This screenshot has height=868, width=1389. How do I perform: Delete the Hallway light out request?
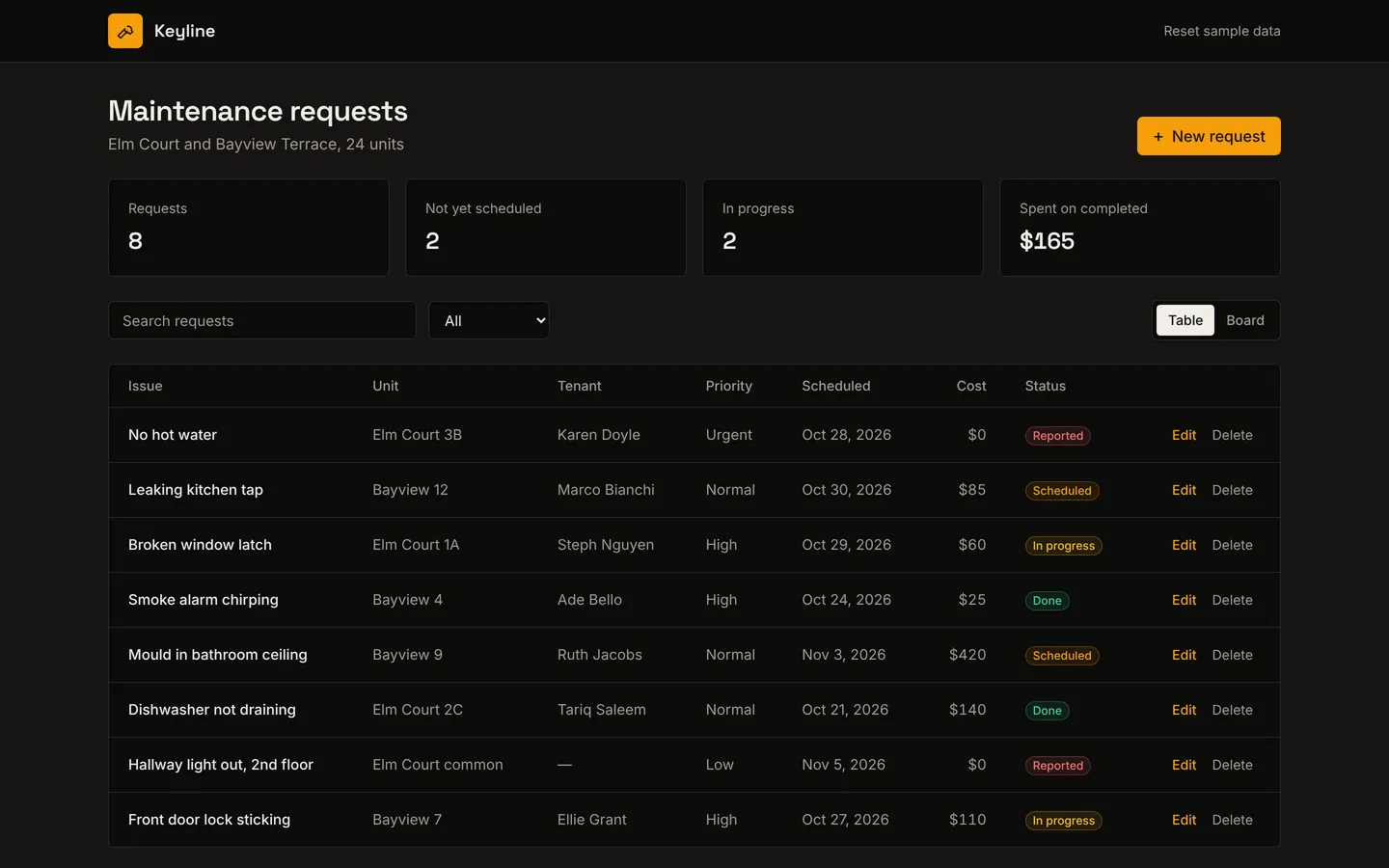click(1232, 765)
